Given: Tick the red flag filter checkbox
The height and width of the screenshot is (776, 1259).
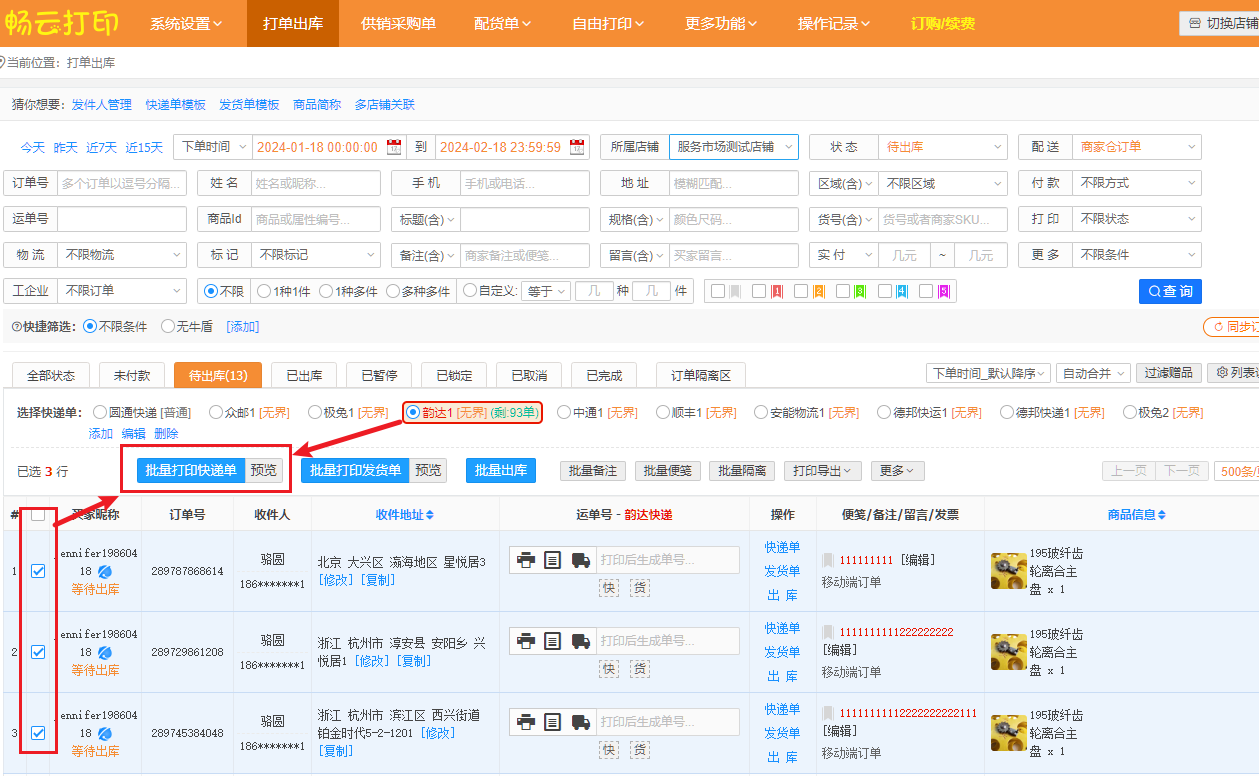Looking at the screenshot, I should (759, 291).
